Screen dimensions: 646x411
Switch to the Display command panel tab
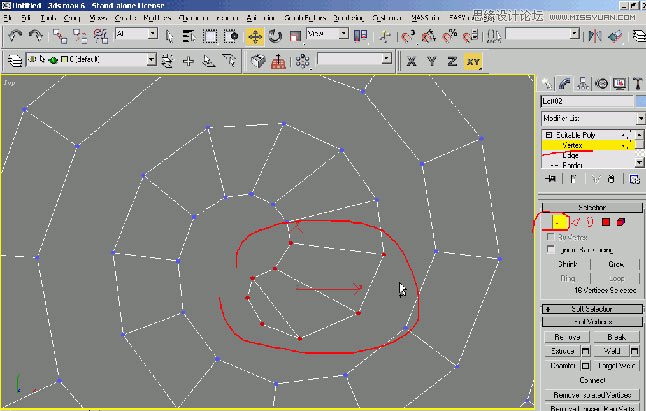point(619,84)
